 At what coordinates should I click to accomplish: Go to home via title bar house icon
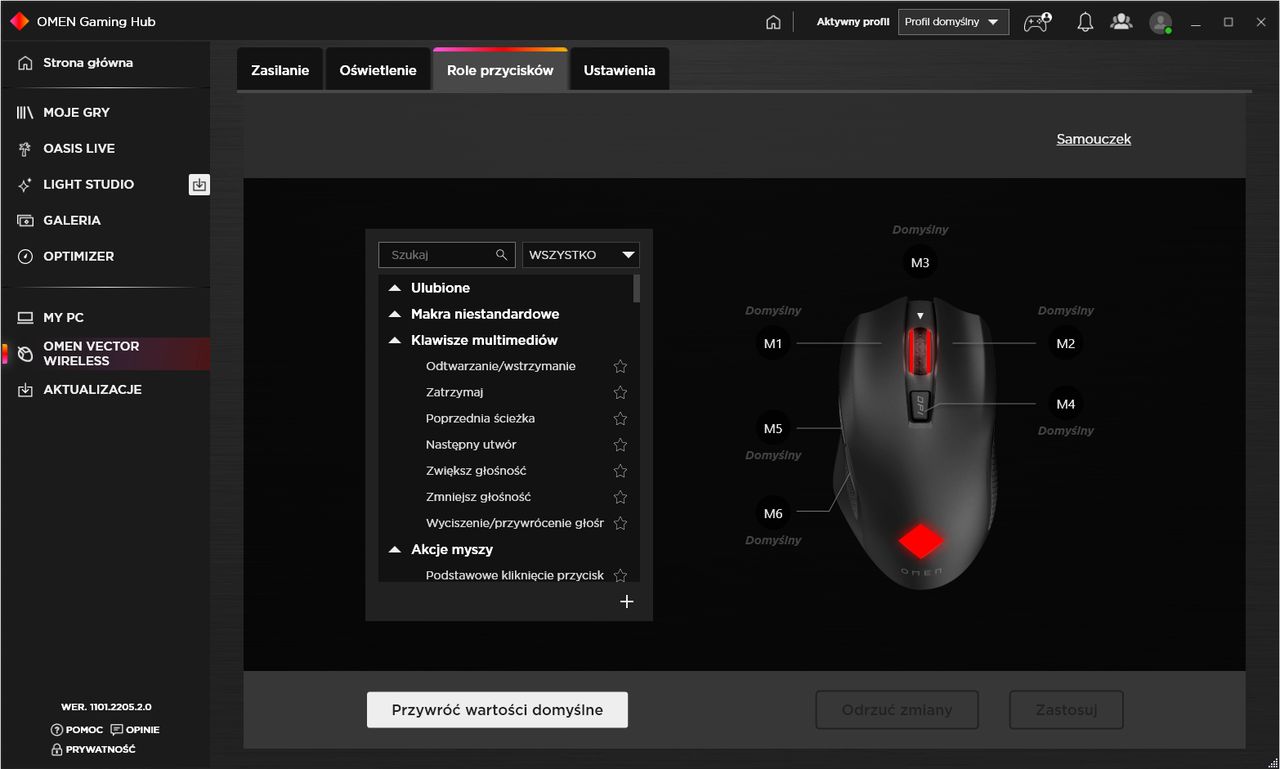point(773,22)
